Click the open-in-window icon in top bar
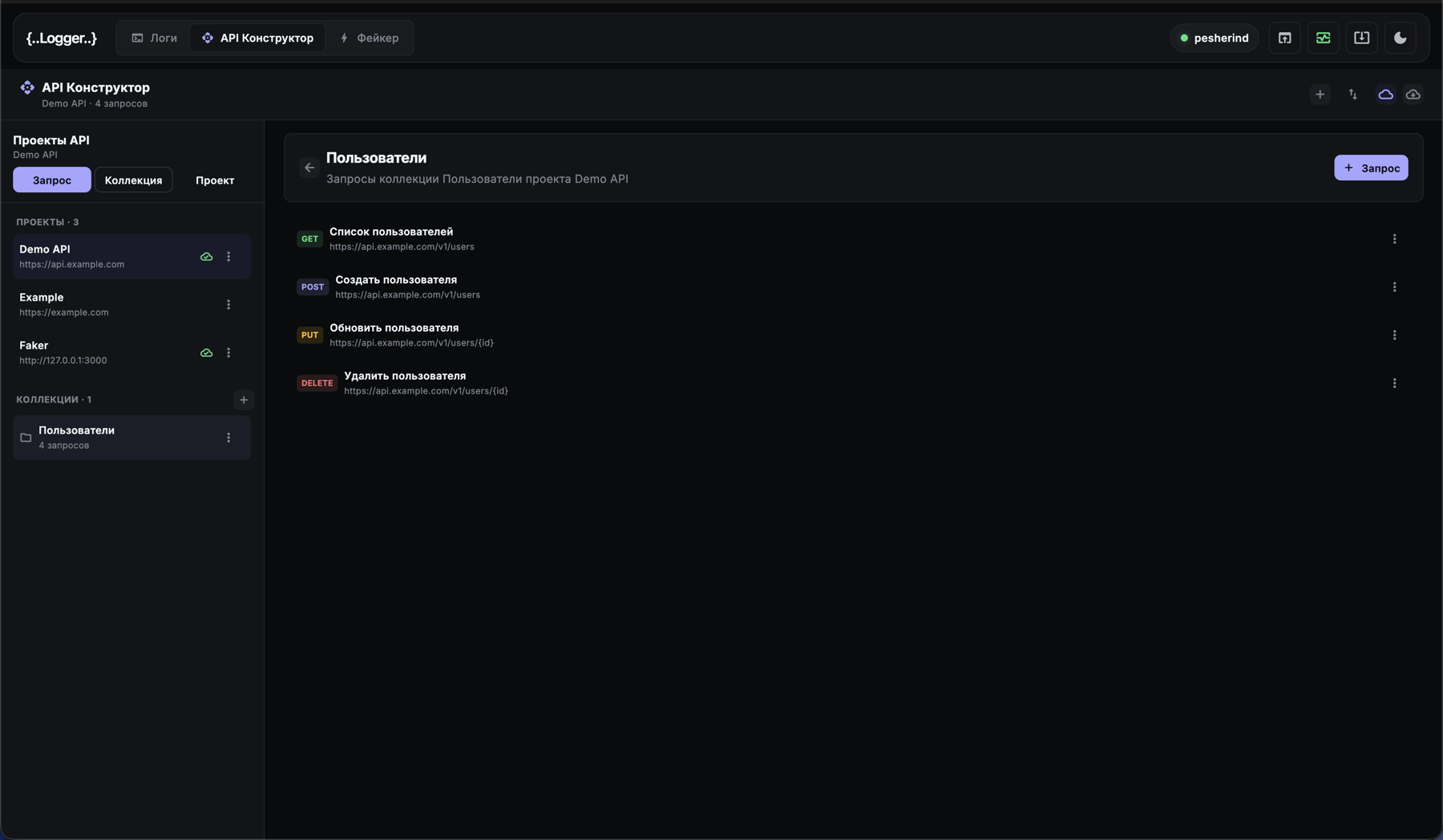The image size is (1443, 840). pyautogui.click(x=1285, y=38)
